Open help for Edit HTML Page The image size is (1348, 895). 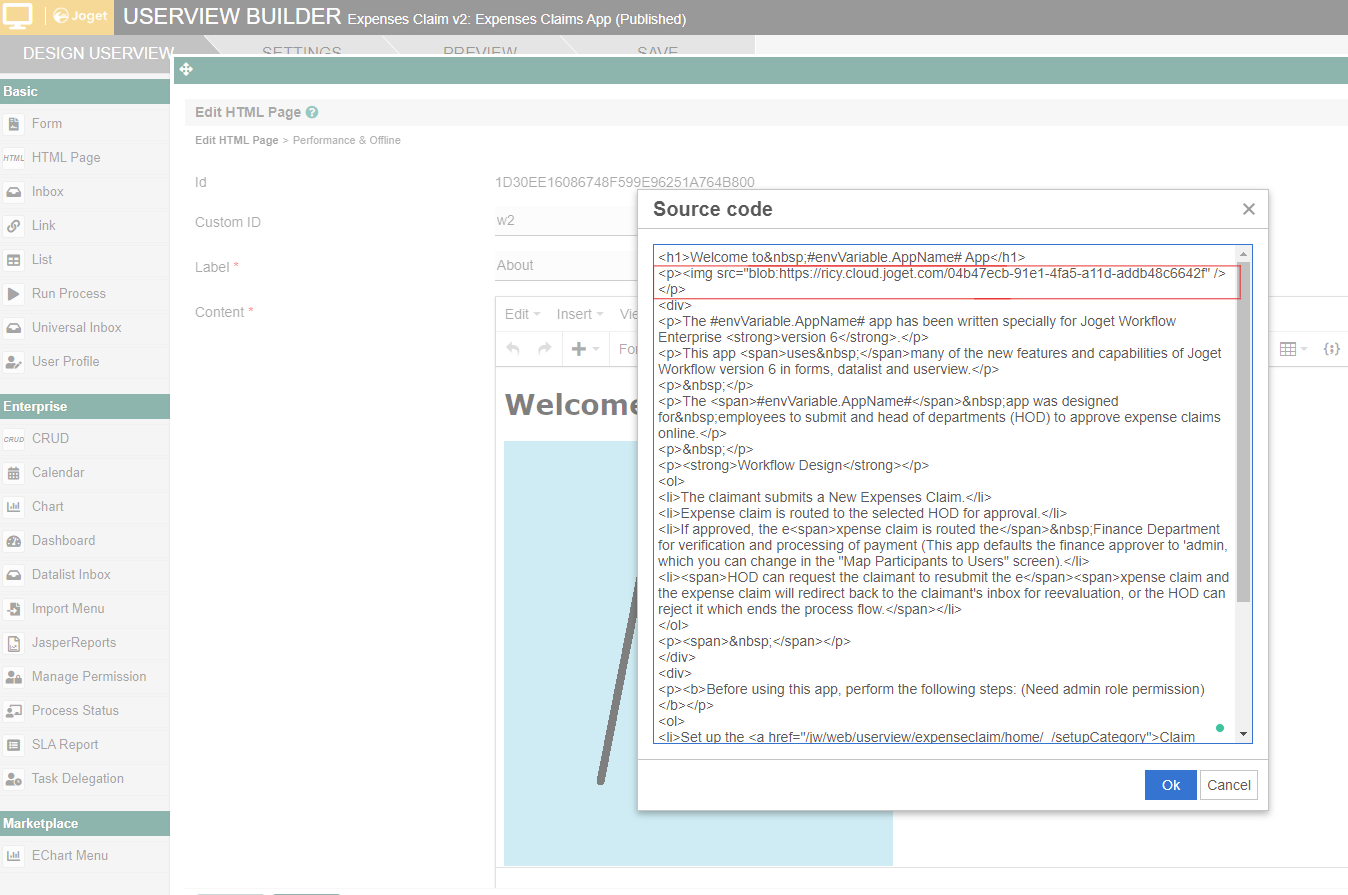click(x=312, y=113)
